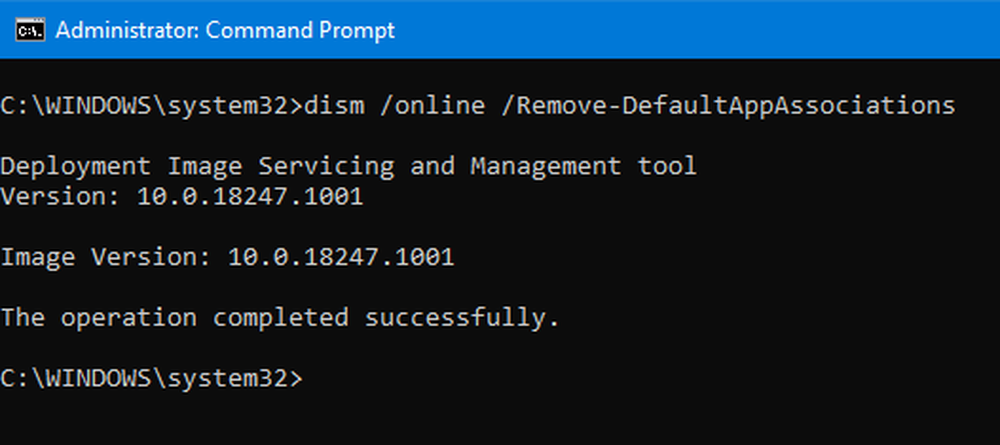
Task: Click the Version: label starting its own line
Action: pos(60,197)
